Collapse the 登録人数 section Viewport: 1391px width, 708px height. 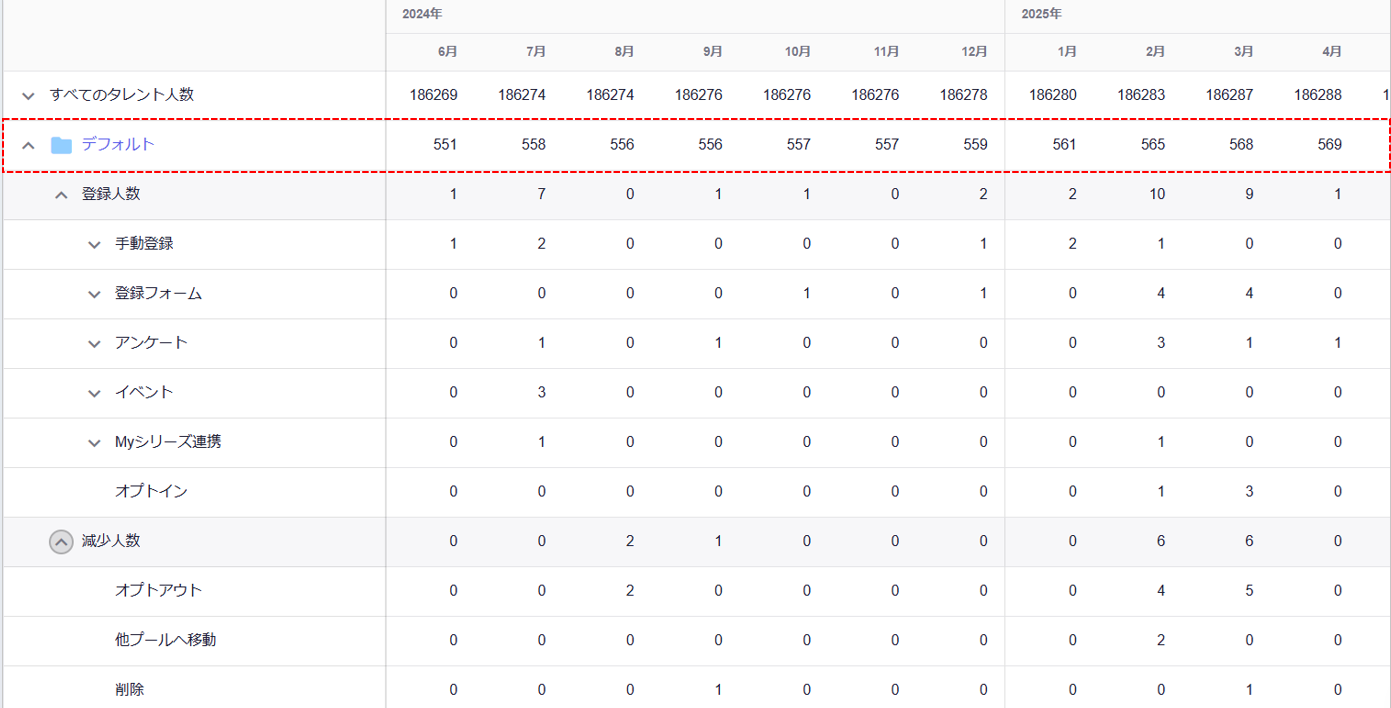61,195
